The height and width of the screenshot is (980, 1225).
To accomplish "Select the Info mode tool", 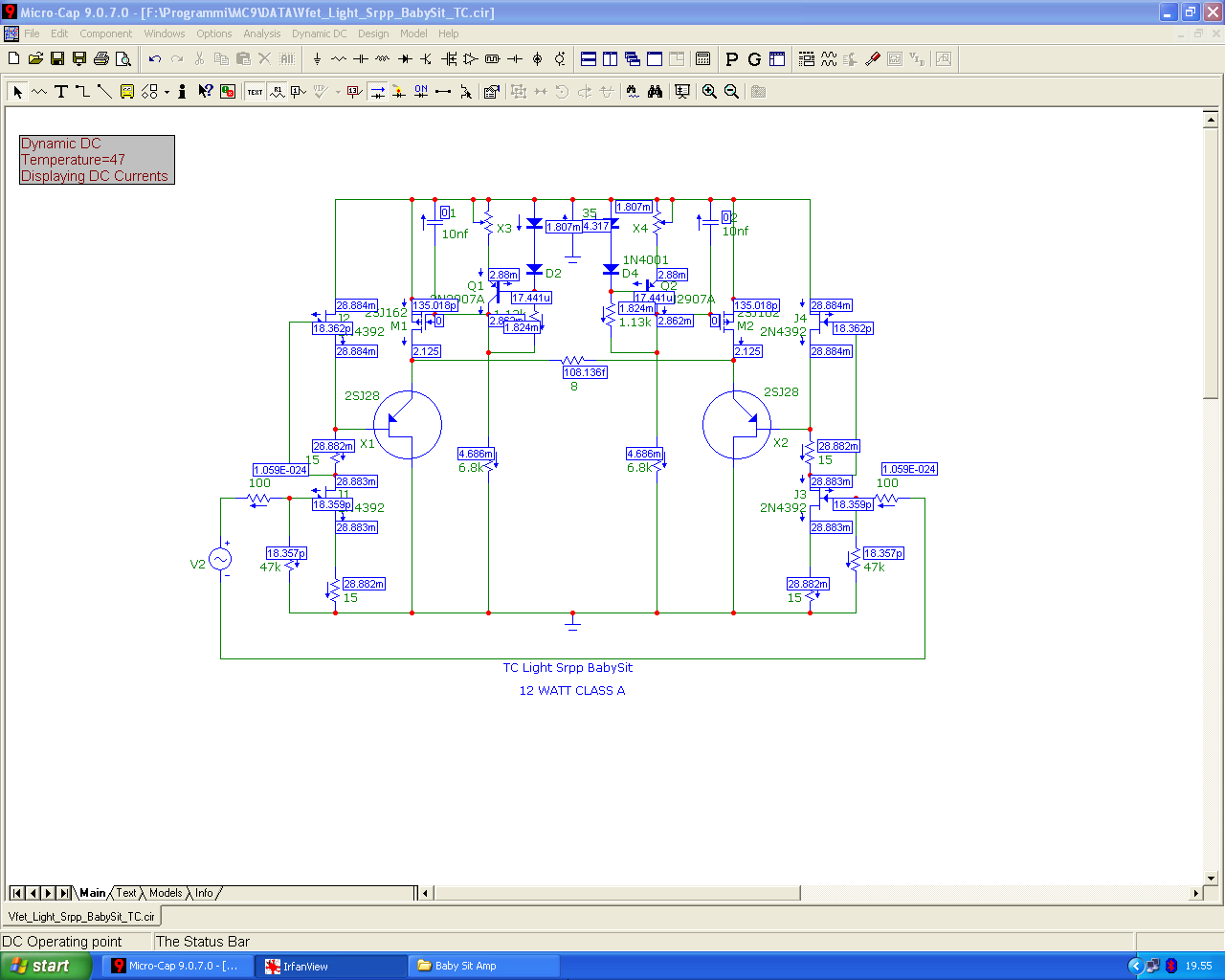I will click(x=182, y=92).
